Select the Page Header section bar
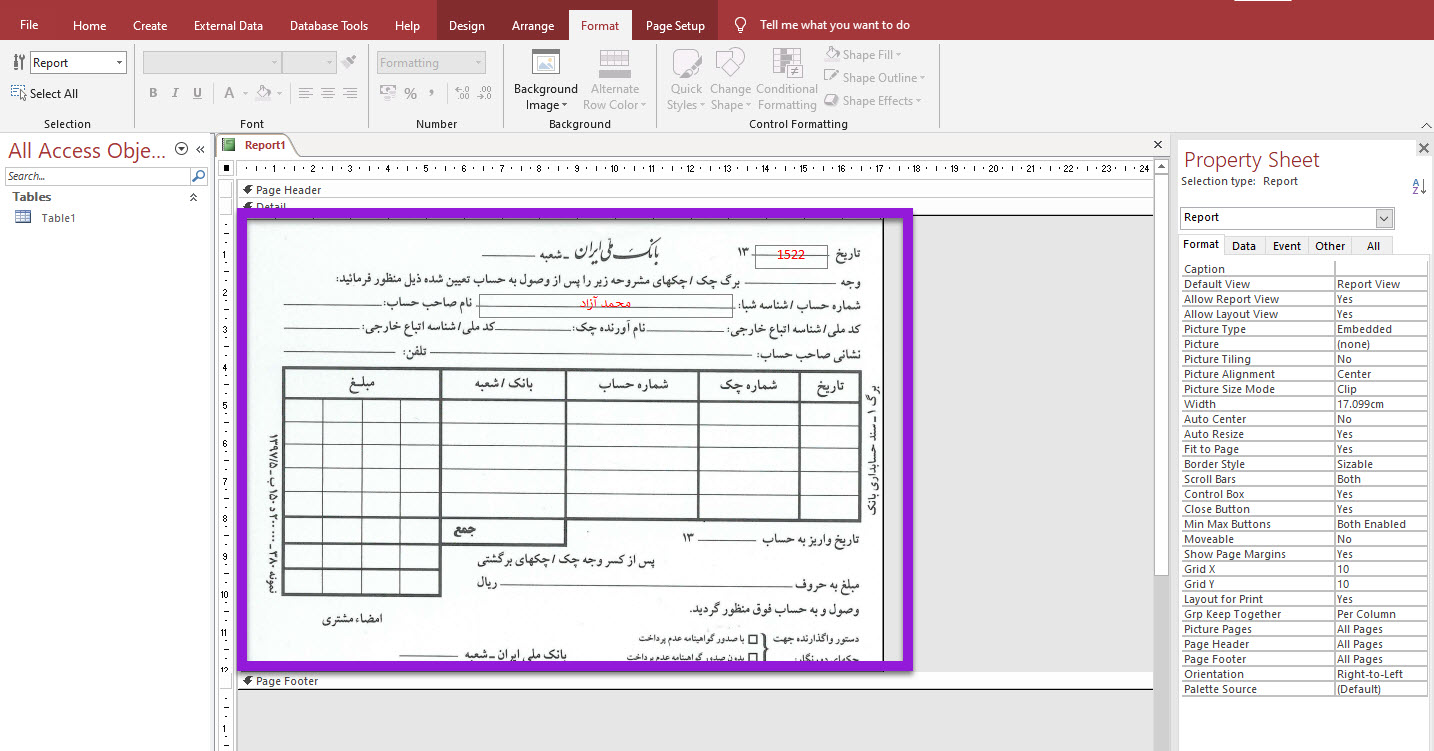This screenshot has width=1434, height=751. click(x=695, y=190)
